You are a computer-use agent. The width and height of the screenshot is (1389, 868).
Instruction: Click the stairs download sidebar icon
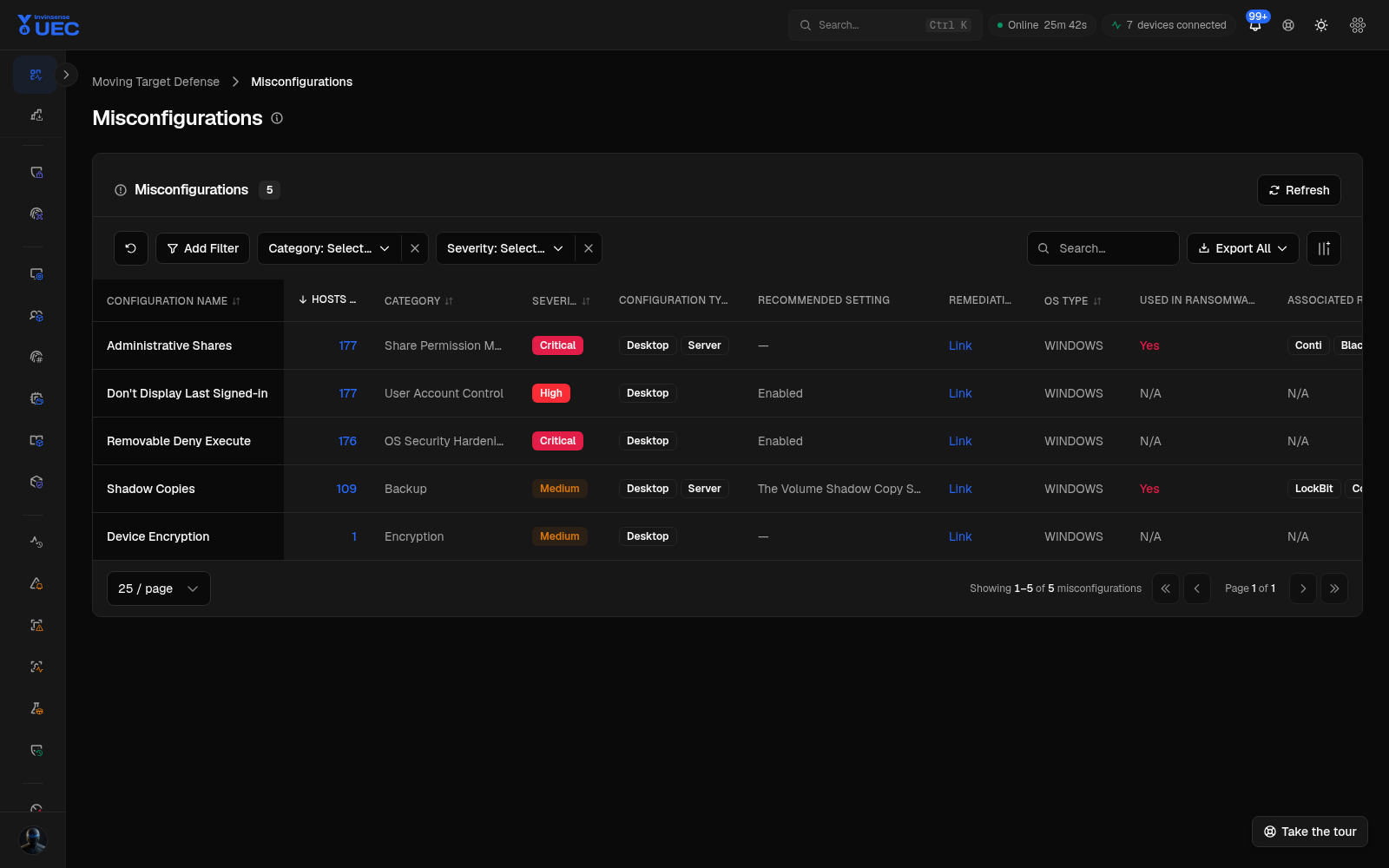(x=36, y=115)
